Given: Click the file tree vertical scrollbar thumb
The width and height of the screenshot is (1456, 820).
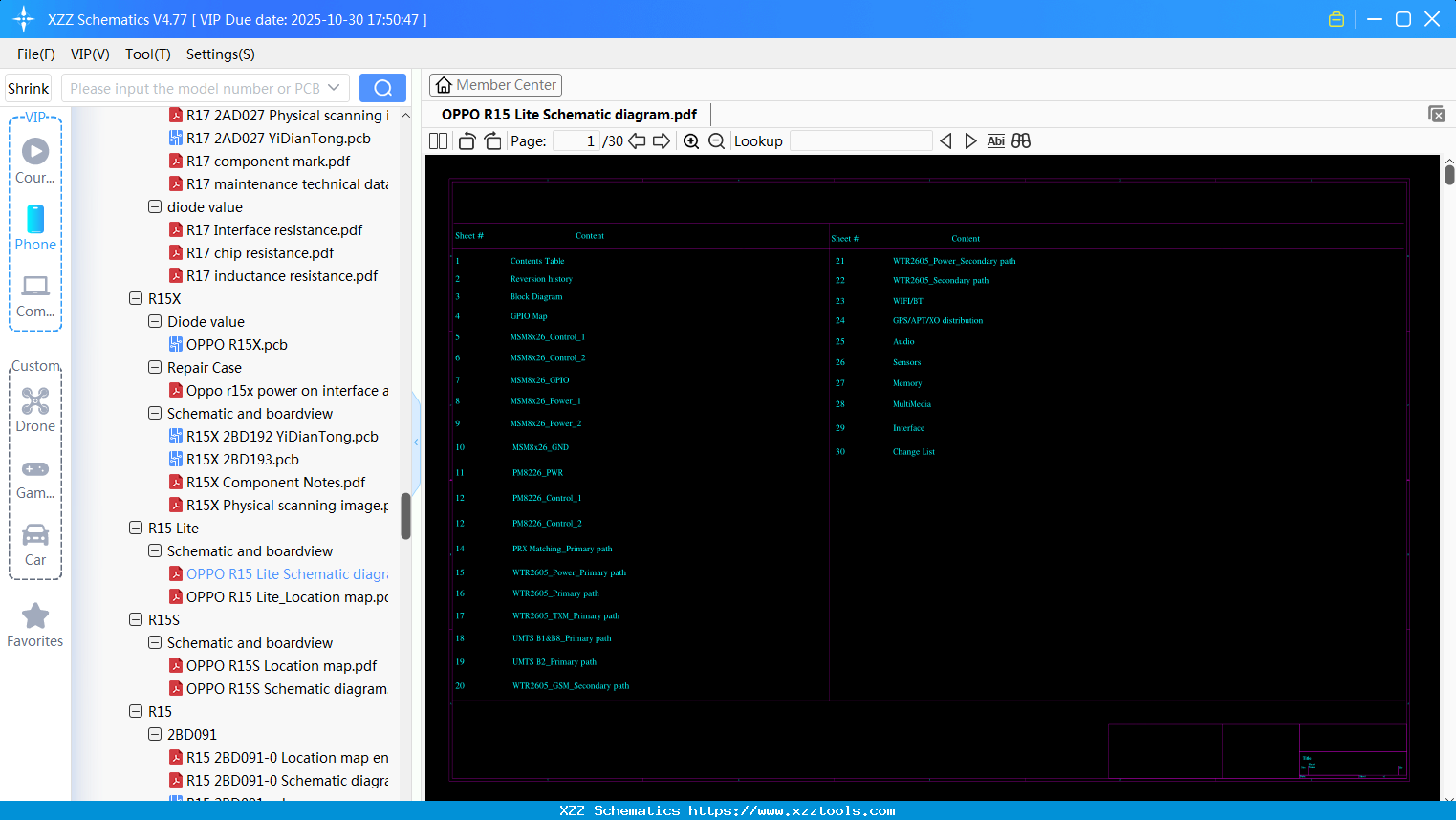Looking at the screenshot, I should [x=405, y=516].
